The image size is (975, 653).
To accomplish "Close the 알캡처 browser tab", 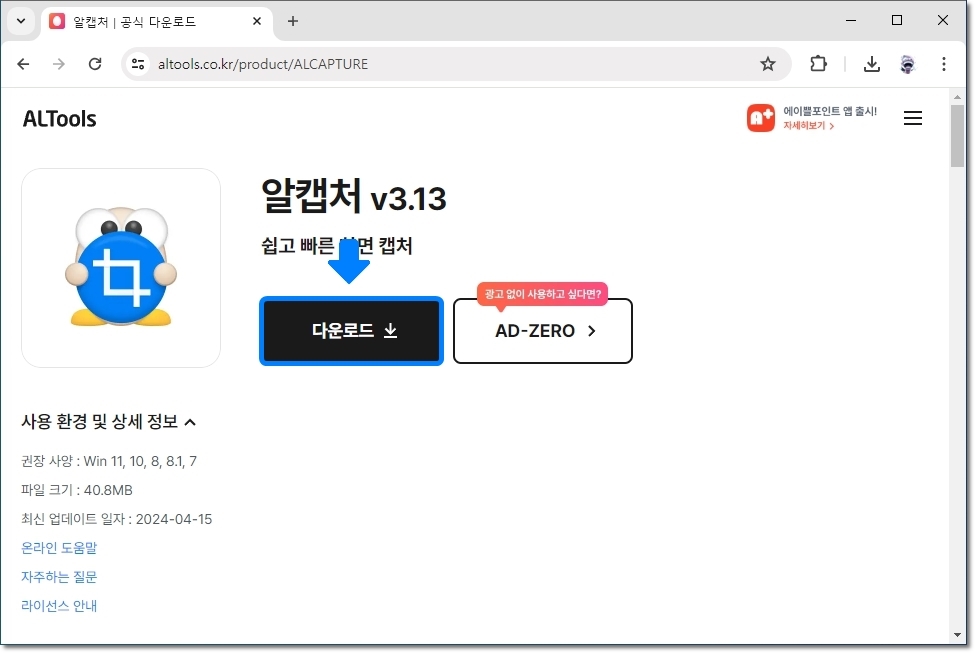I will (257, 21).
